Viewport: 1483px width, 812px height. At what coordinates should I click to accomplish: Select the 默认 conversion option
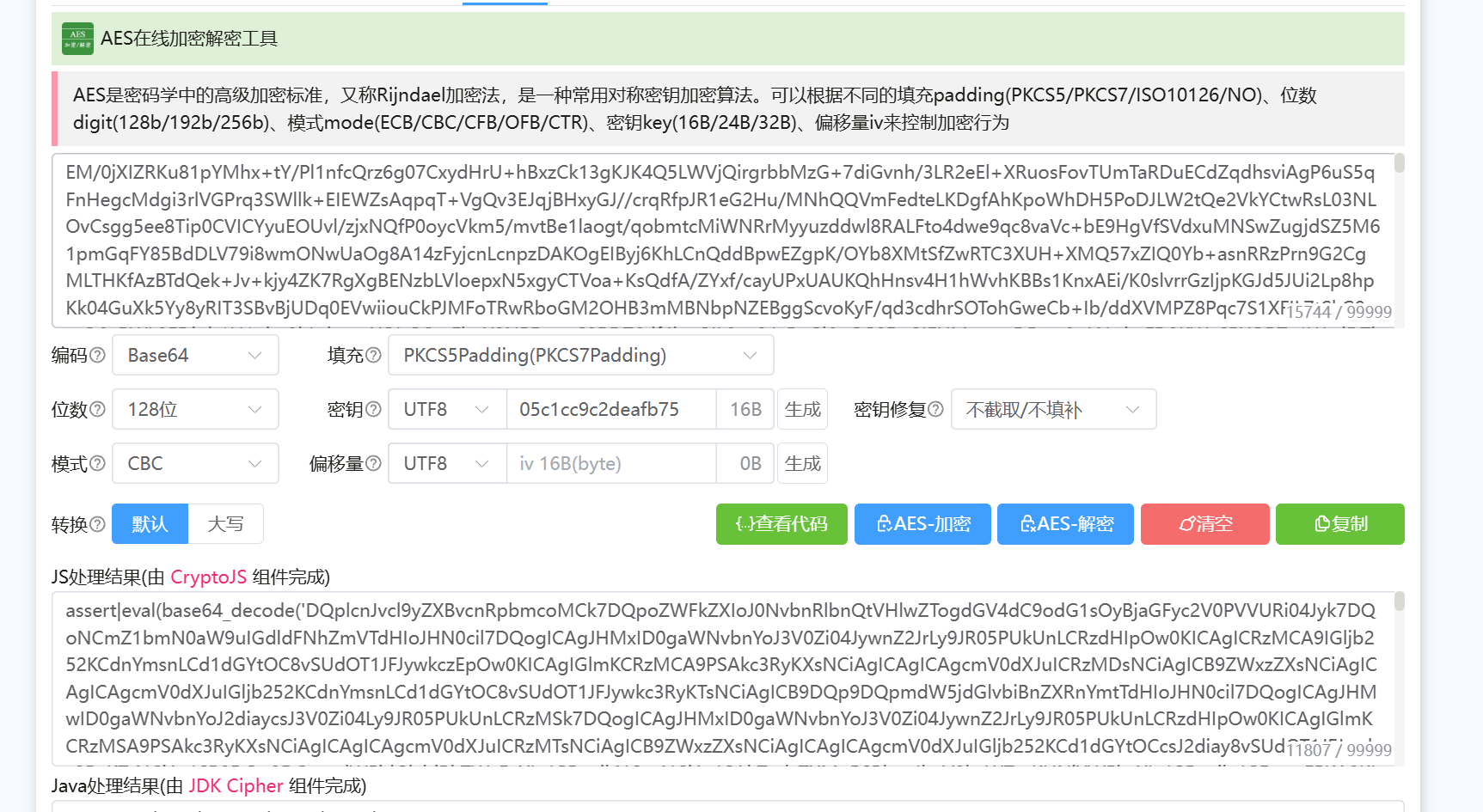tap(150, 524)
